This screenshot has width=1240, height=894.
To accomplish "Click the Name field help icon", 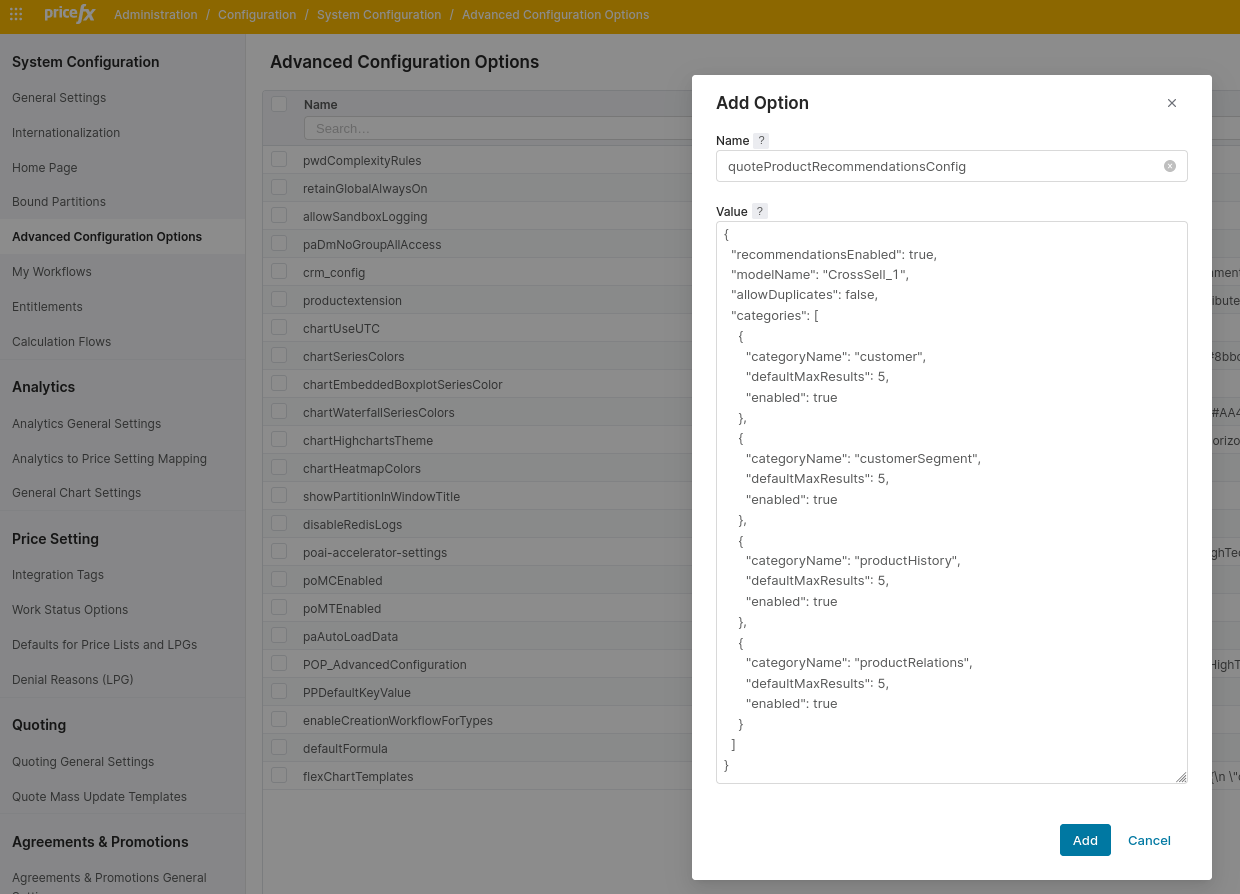I will pyautogui.click(x=761, y=141).
